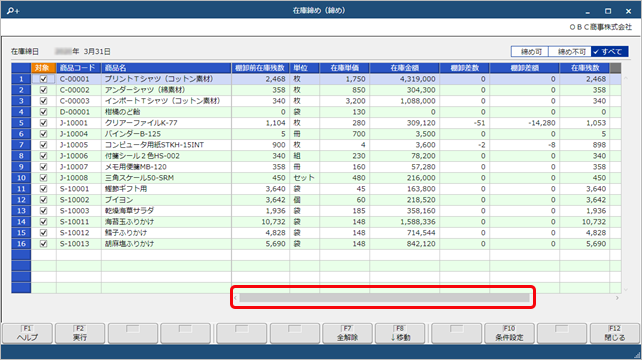The image size is (642, 360).
Task: Click the horizontal scrollbar thumb
Action: (x=384, y=298)
